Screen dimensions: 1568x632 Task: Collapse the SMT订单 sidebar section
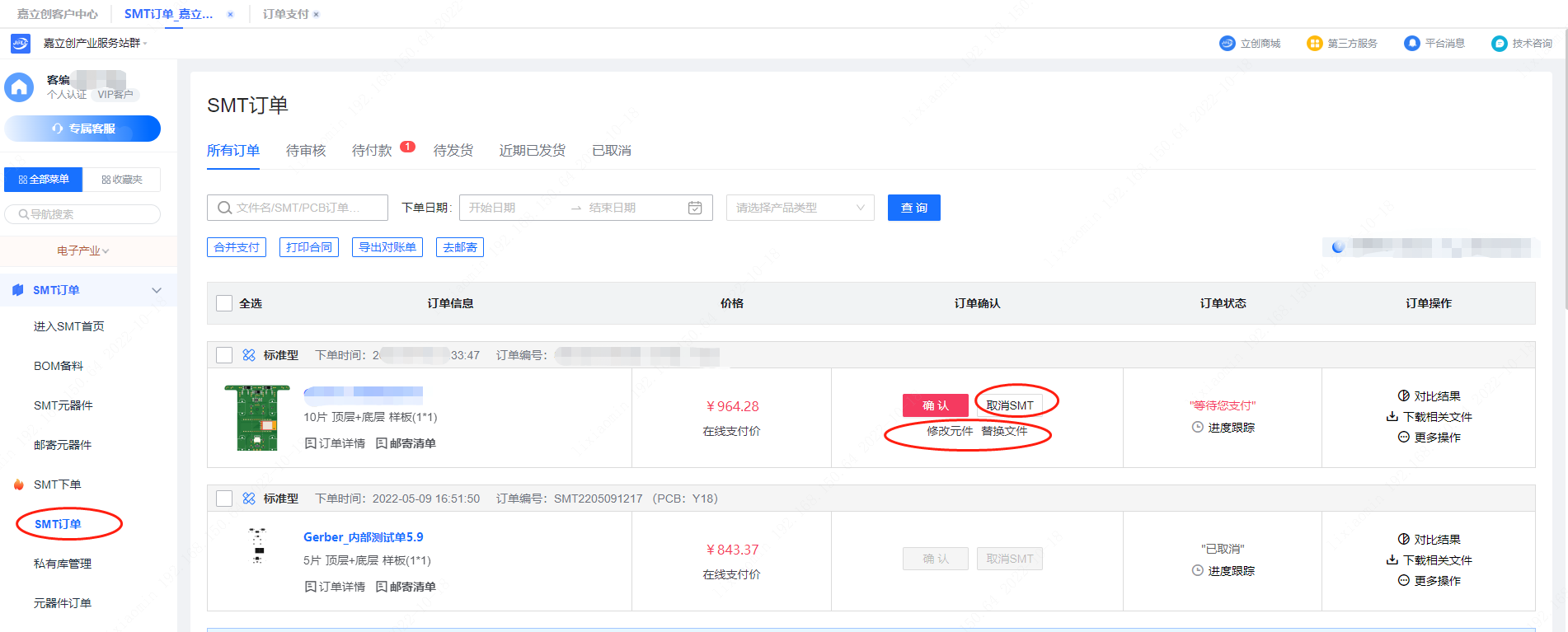(x=157, y=290)
